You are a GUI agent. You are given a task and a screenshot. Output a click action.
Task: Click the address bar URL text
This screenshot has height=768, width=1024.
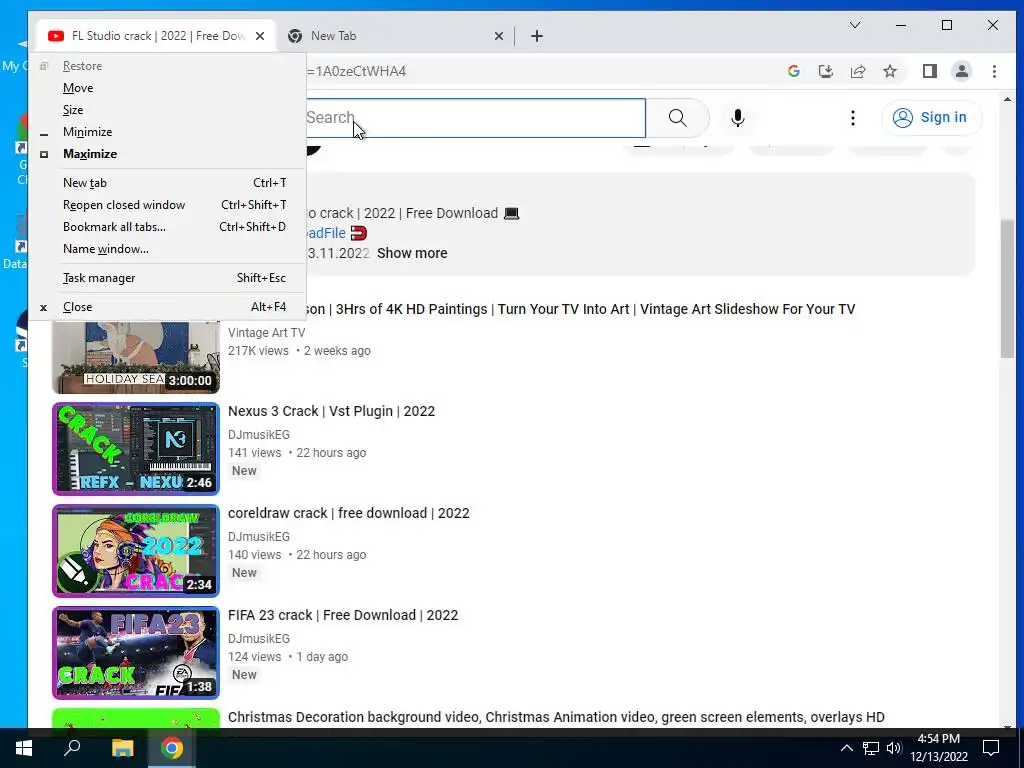[357, 71]
